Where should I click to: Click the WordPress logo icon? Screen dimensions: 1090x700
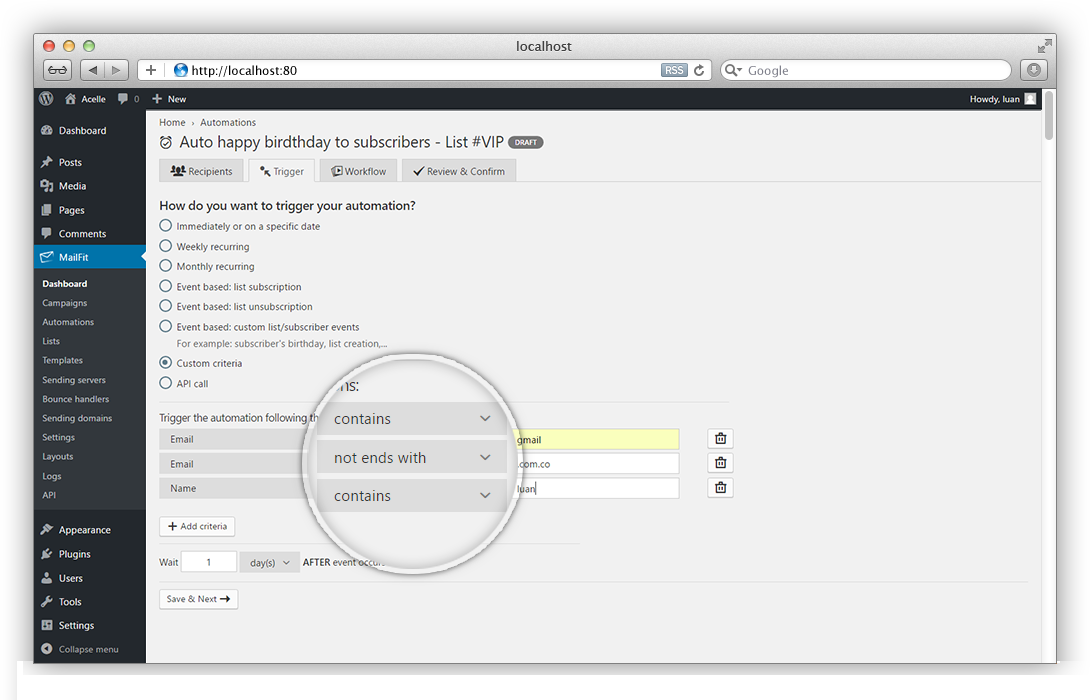pos(47,99)
